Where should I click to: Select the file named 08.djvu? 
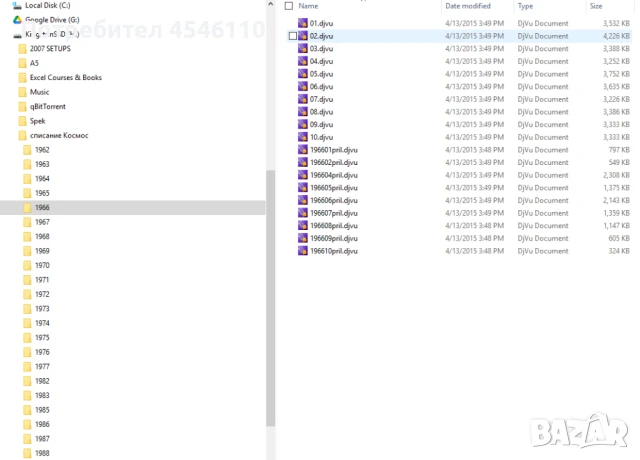321,112
